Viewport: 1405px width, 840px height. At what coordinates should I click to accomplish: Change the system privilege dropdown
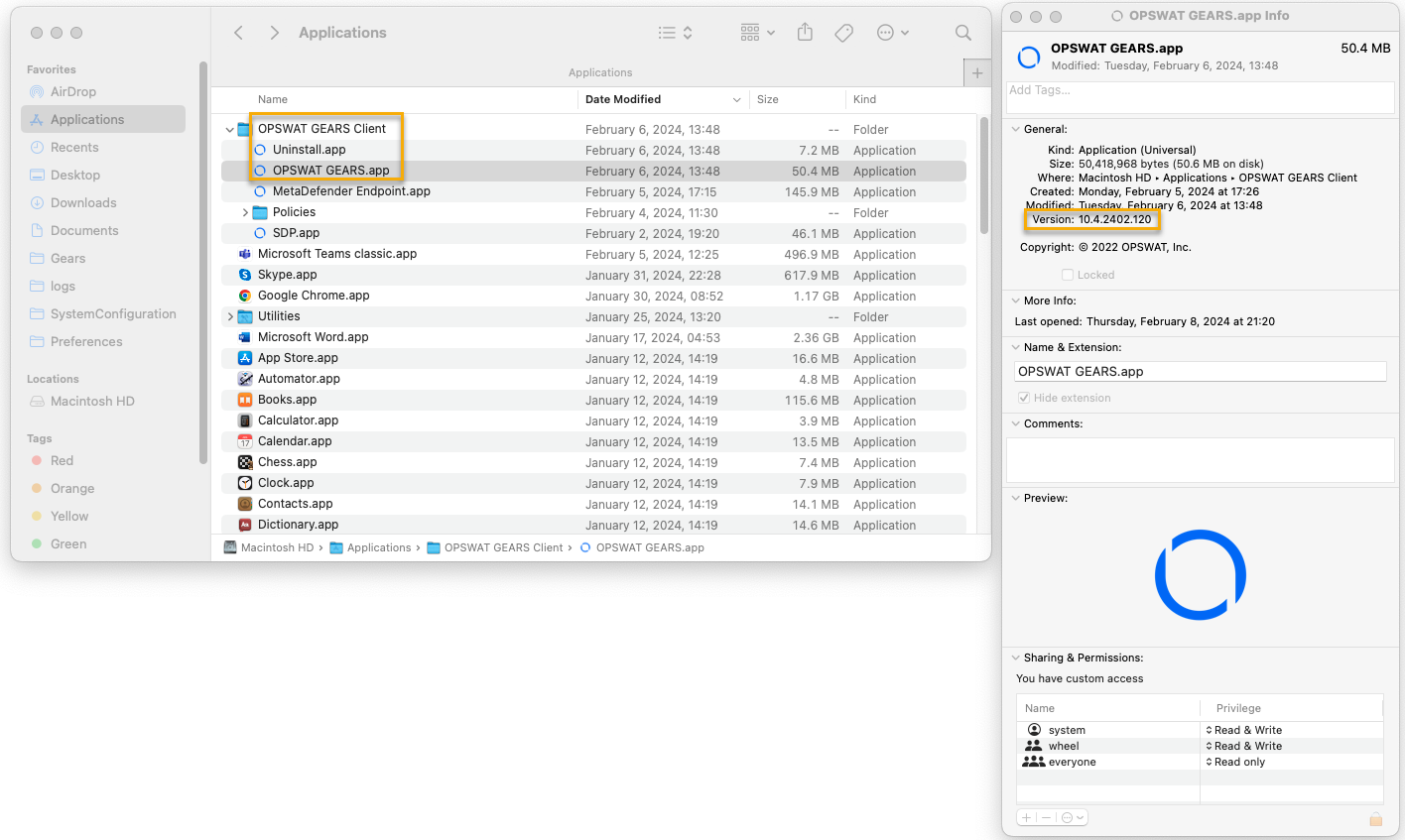(x=1244, y=730)
